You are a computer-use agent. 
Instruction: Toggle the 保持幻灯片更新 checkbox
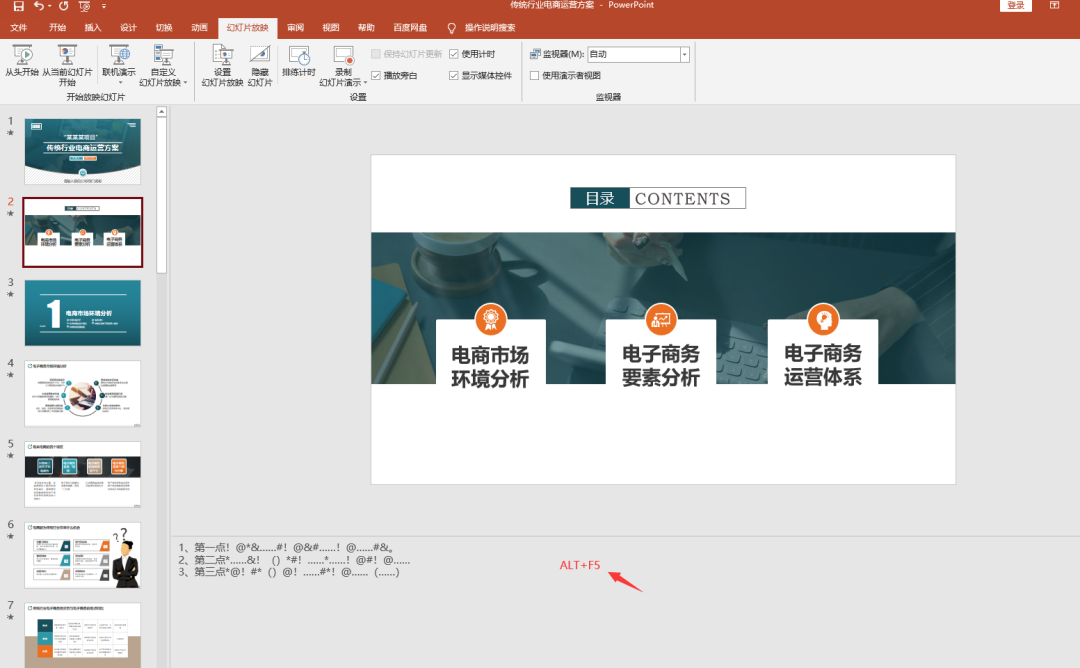(x=376, y=54)
